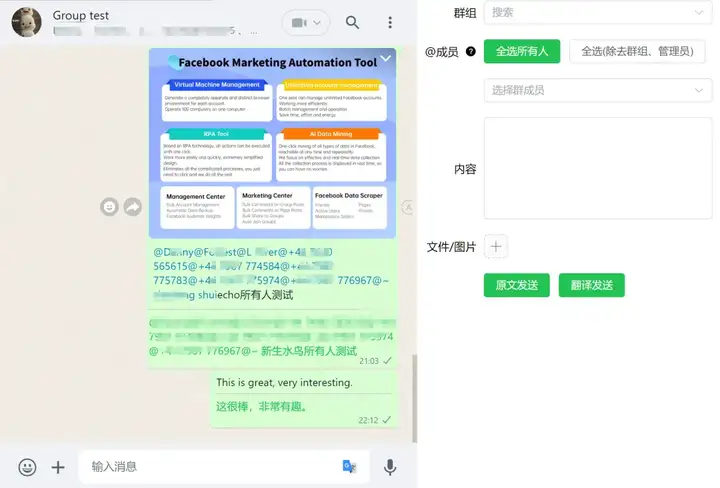
Task: Open the Group test chat title
Action: pos(81,15)
